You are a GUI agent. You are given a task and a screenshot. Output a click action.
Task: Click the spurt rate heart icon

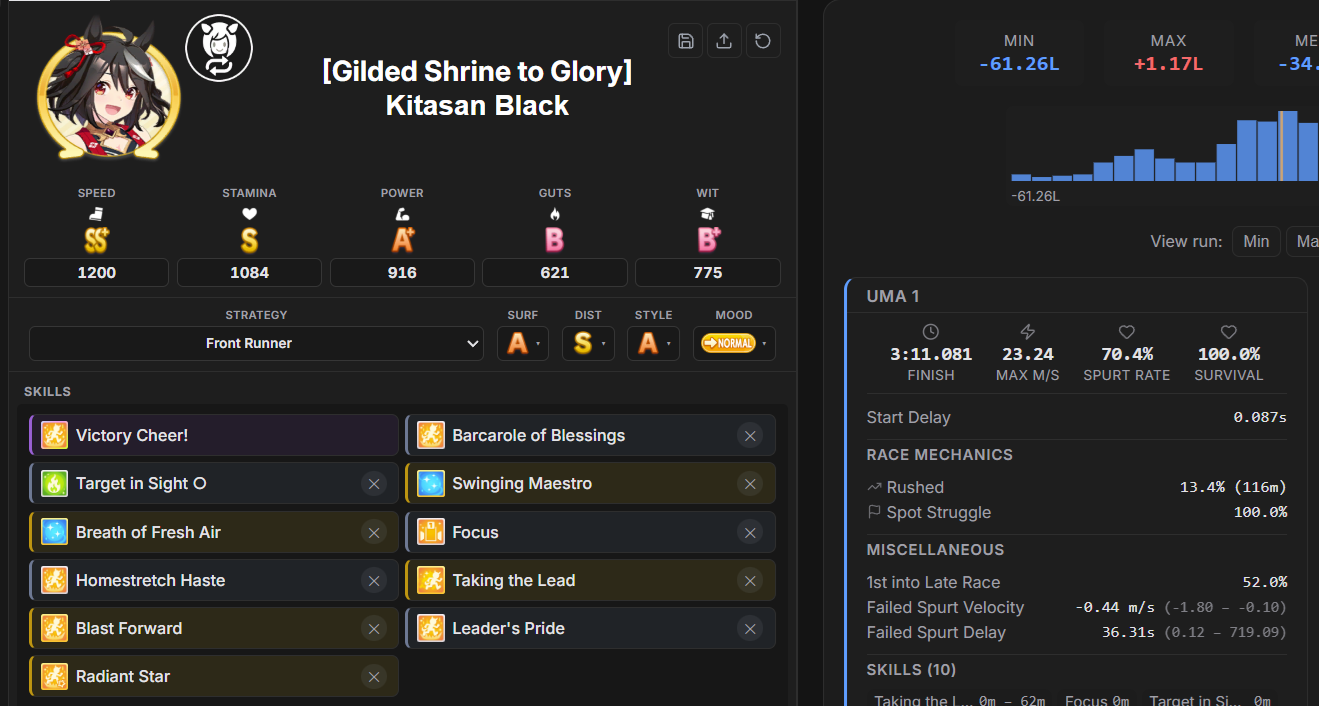tap(1127, 332)
